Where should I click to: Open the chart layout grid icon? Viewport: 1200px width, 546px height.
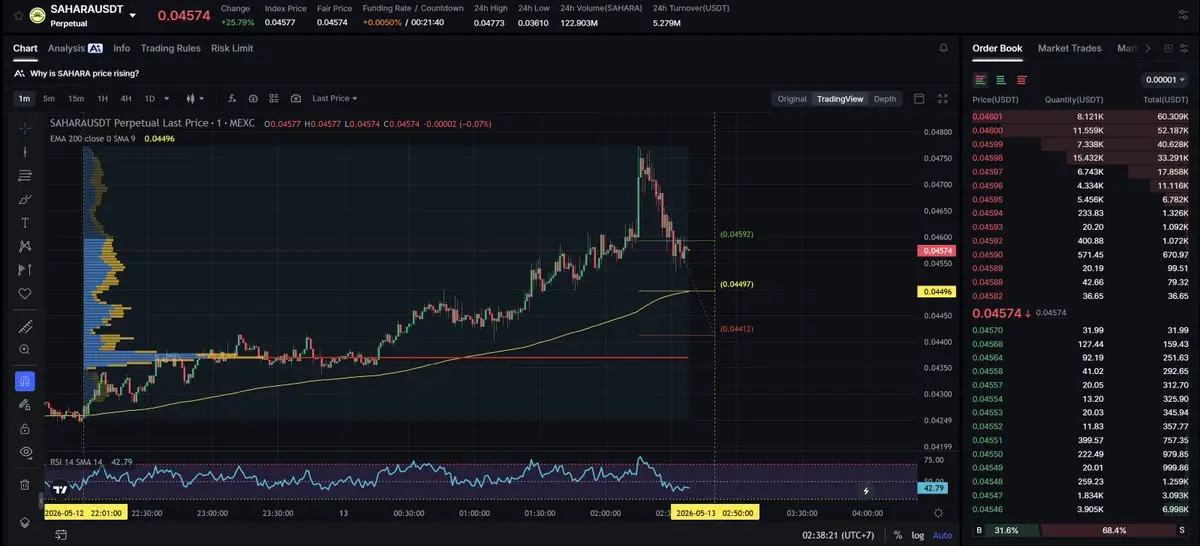pos(274,98)
